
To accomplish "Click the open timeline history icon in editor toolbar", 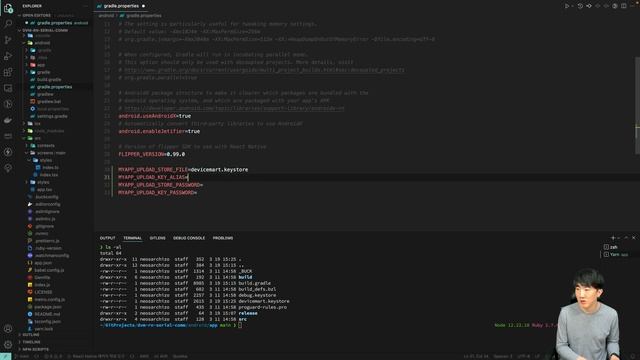I will 580,6.
